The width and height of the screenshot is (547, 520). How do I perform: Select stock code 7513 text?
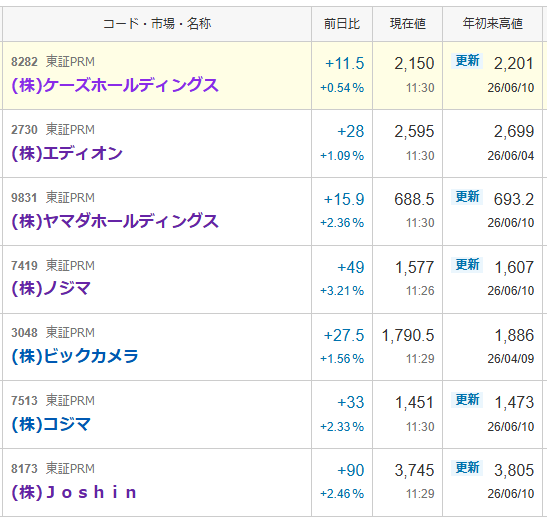click(x=24, y=401)
